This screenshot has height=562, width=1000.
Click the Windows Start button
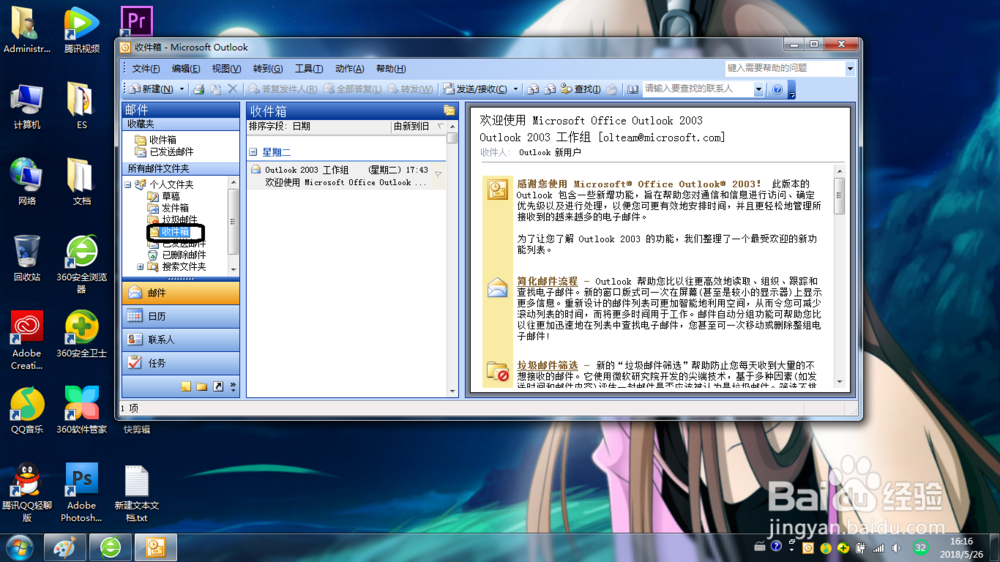click(x=19, y=547)
